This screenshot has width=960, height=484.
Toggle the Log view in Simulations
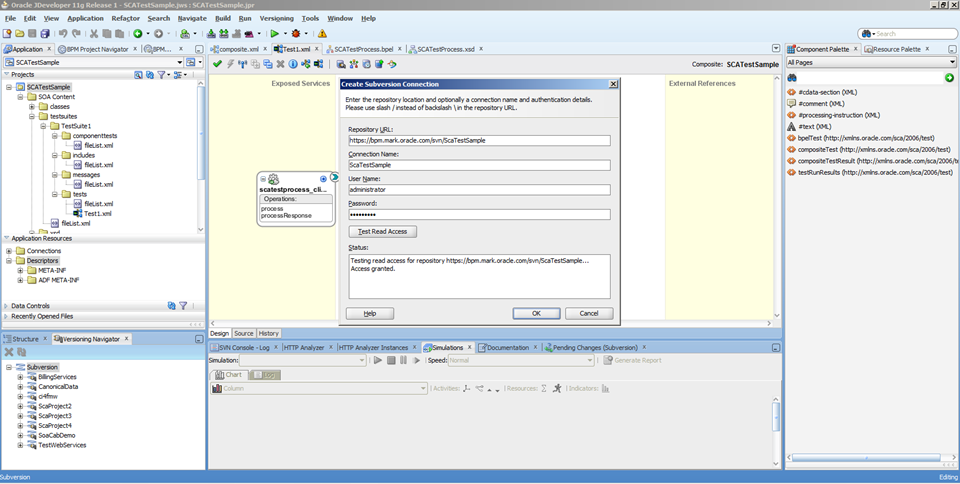pyautogui.click(x=265, y=375)
